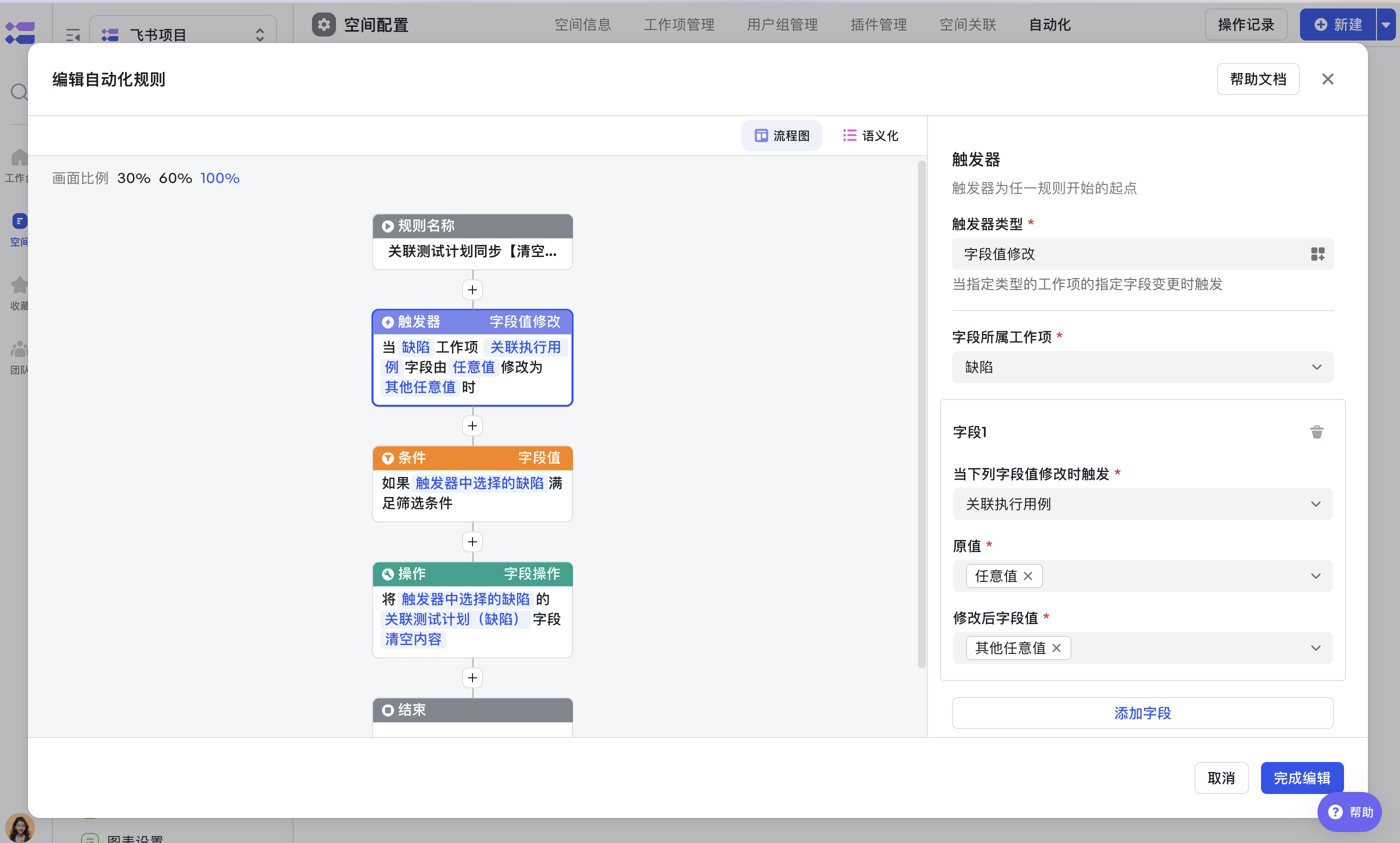Open the 用户组管理 tab
Viewport: 1400px width, 843px height.
(x=782, y=25)
